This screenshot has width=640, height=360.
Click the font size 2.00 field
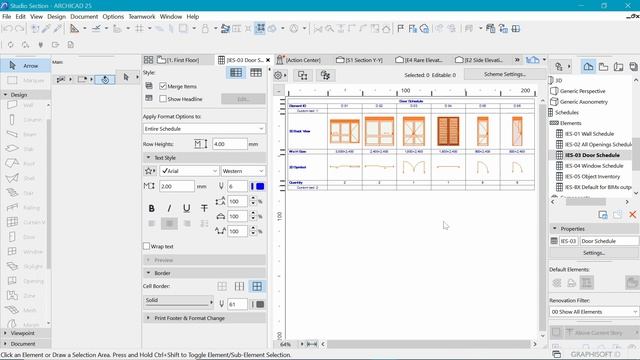(177, 186)
